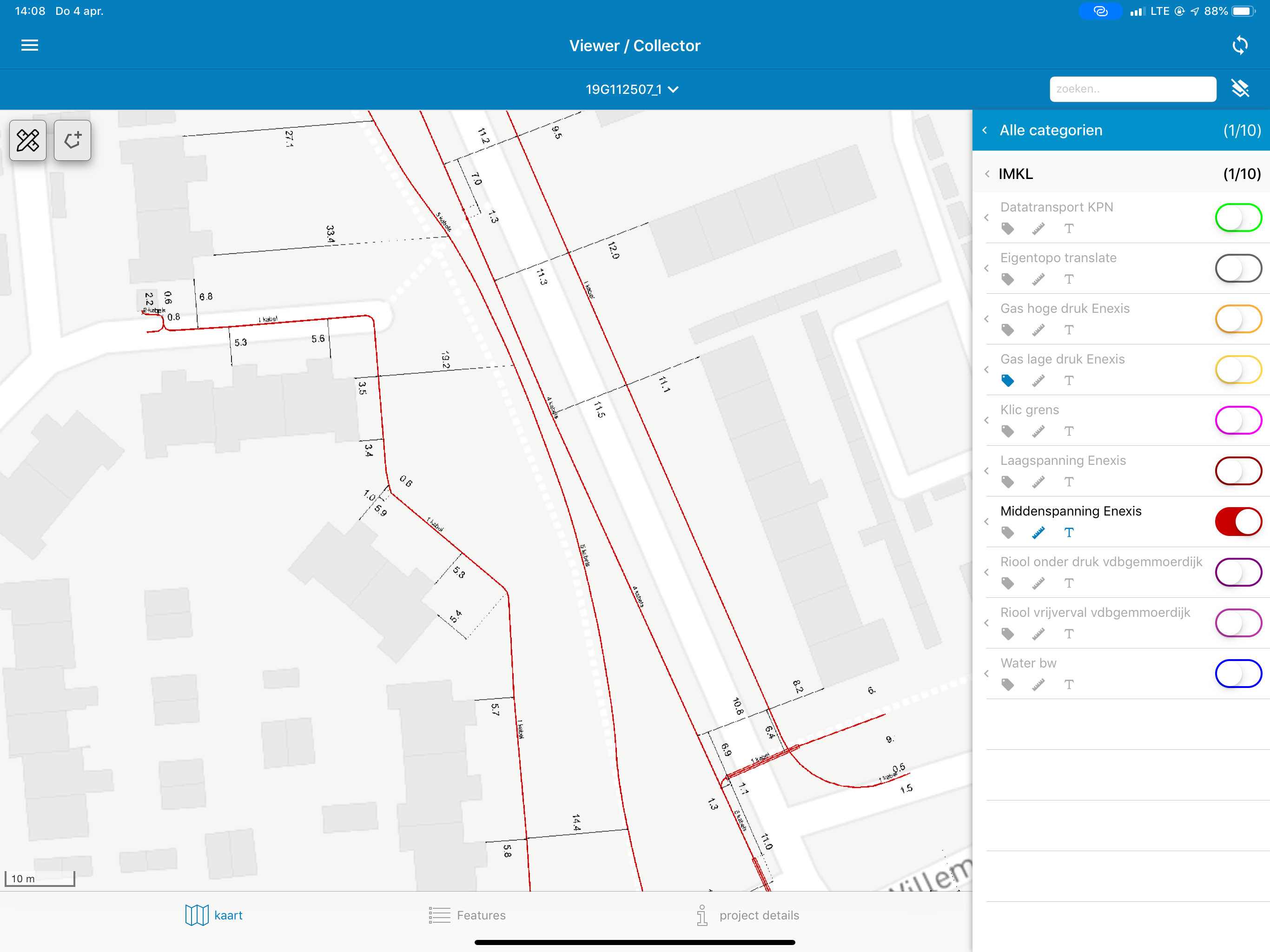The image size is (1270, 952).
Task: Enable the Eigentopo translate layer toggle
Action: coord(1238,268)
